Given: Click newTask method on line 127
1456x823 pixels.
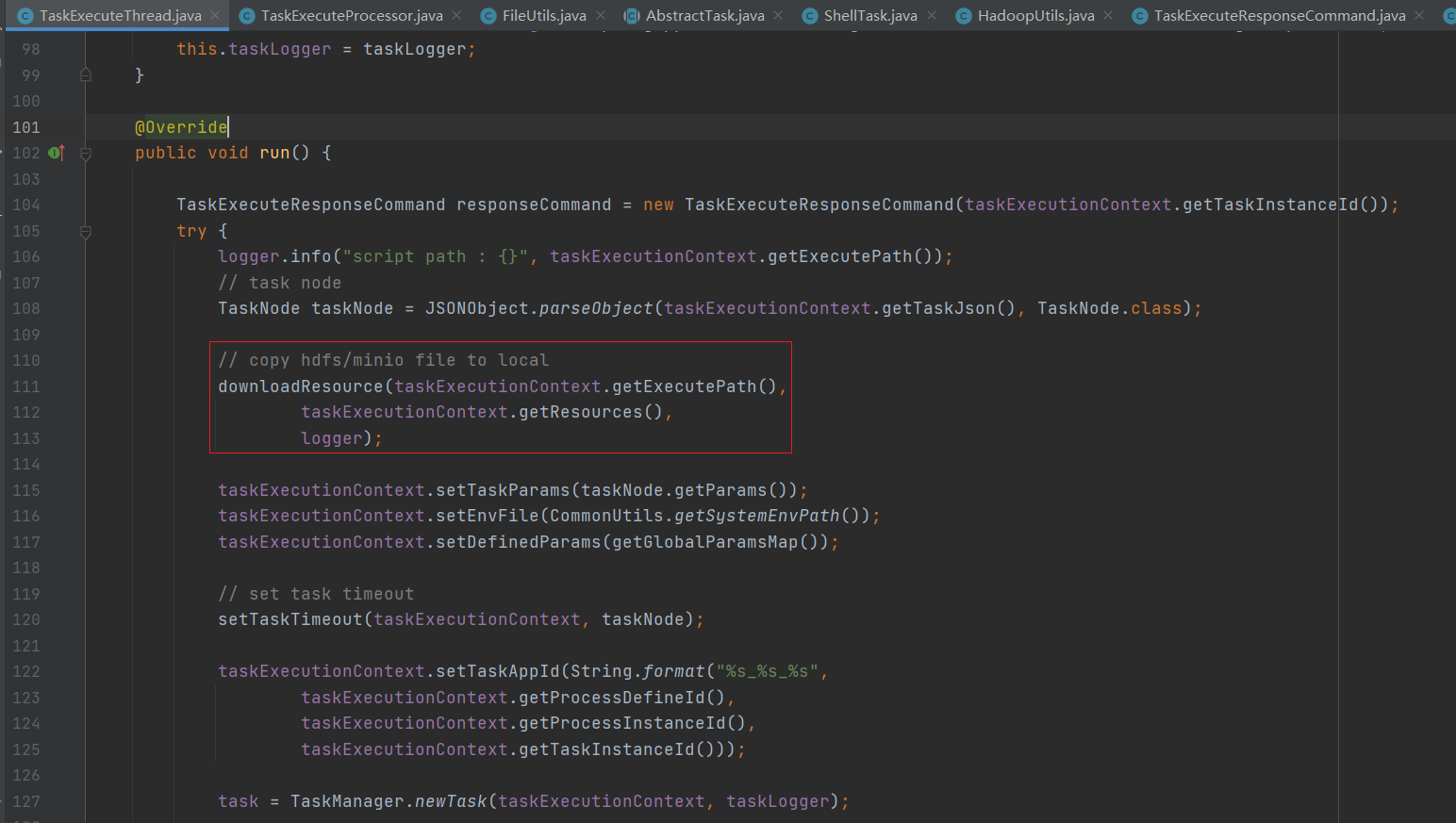Looking at the screenshot, I should [451, 801].
